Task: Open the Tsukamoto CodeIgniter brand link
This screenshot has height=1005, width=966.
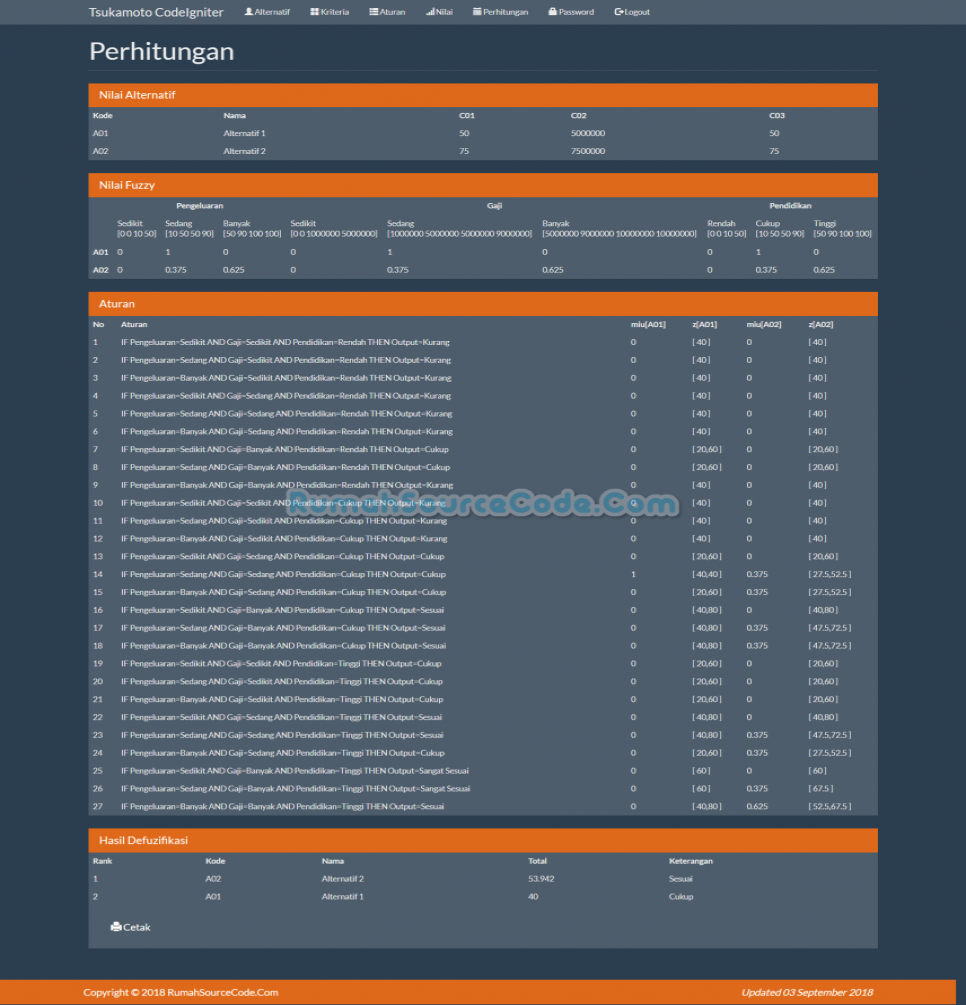Action: [x=156, y=12]
